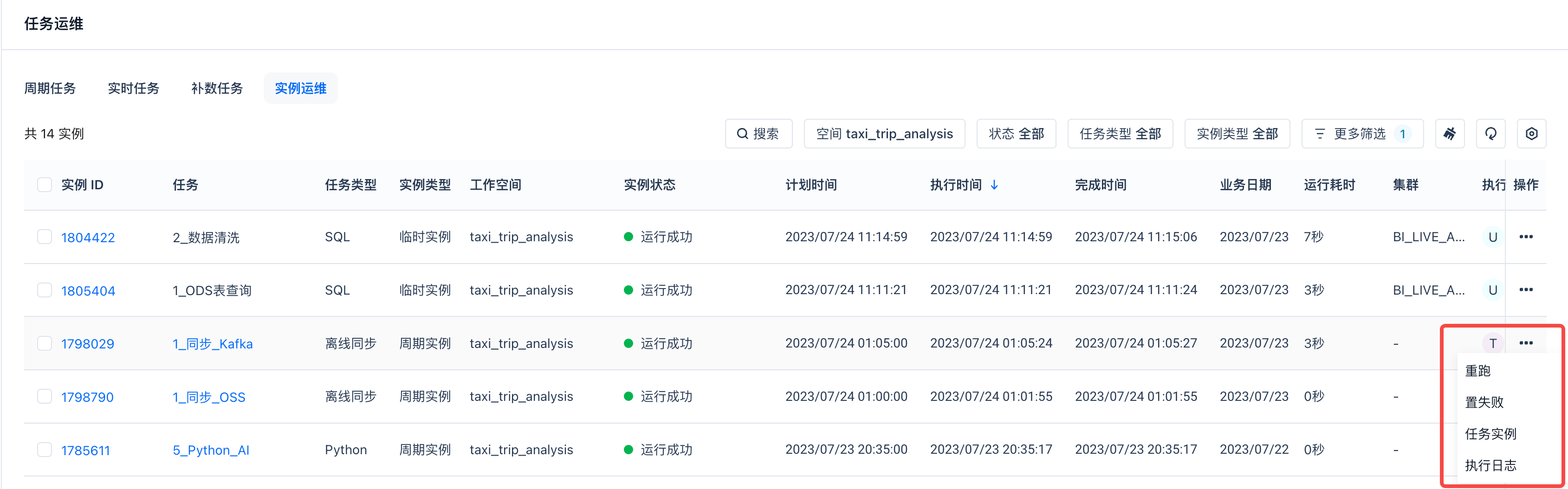The width and height of the screenshot is (1568, 489).
Task: Open the 状态 全部 filter dropdown
Action: click(x=1016, y=134)
